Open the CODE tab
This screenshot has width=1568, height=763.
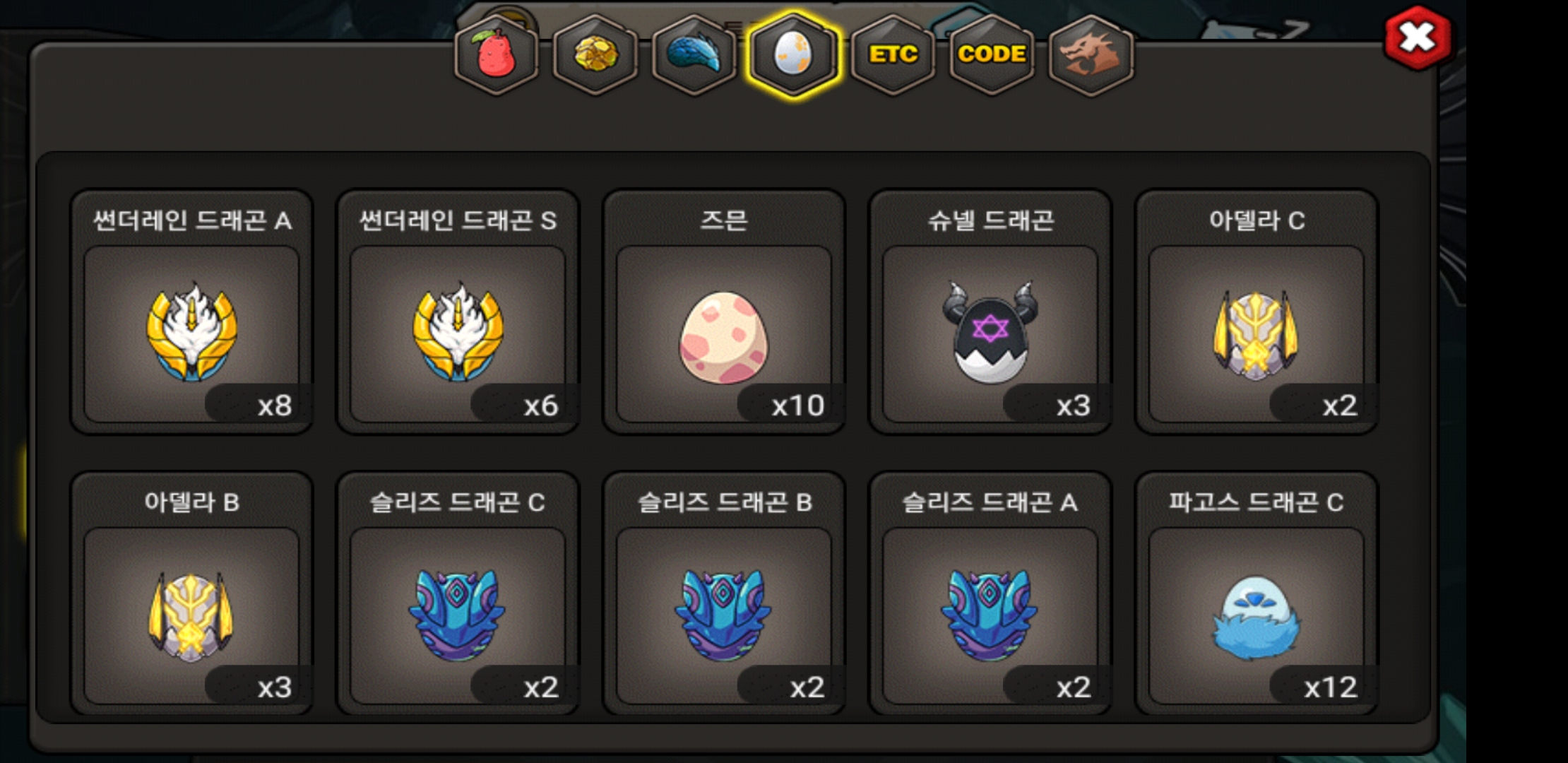[992, 55]
